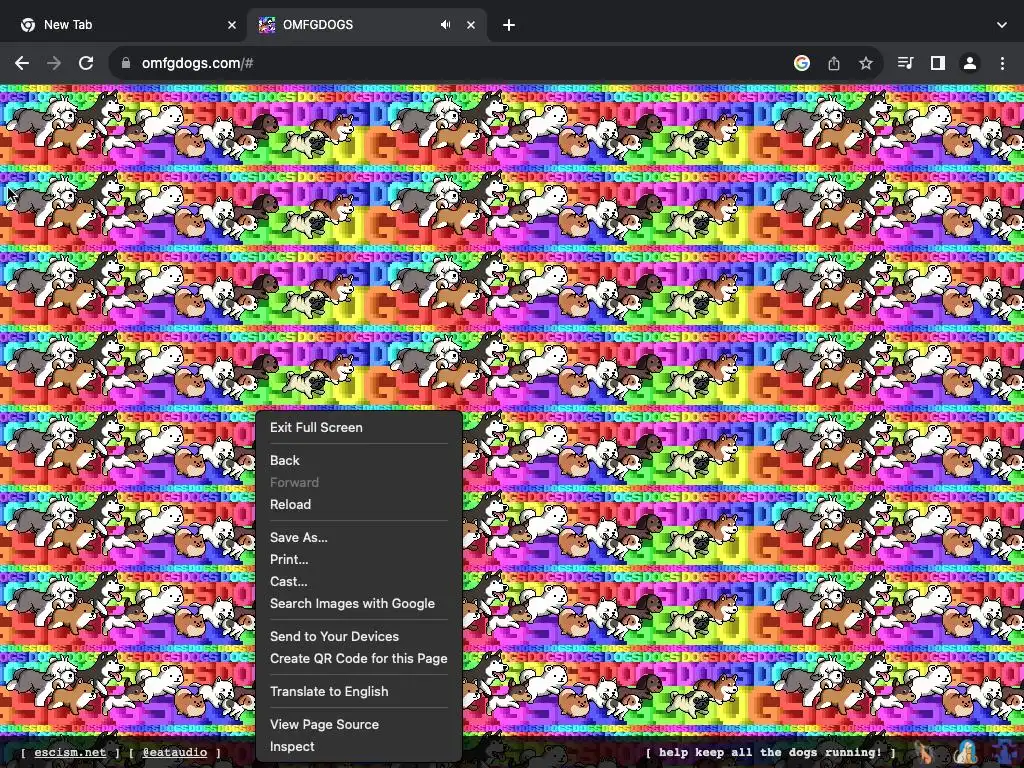Open the media controls icon
This screenshot has height=768, width=1024.
coord(905,63)
